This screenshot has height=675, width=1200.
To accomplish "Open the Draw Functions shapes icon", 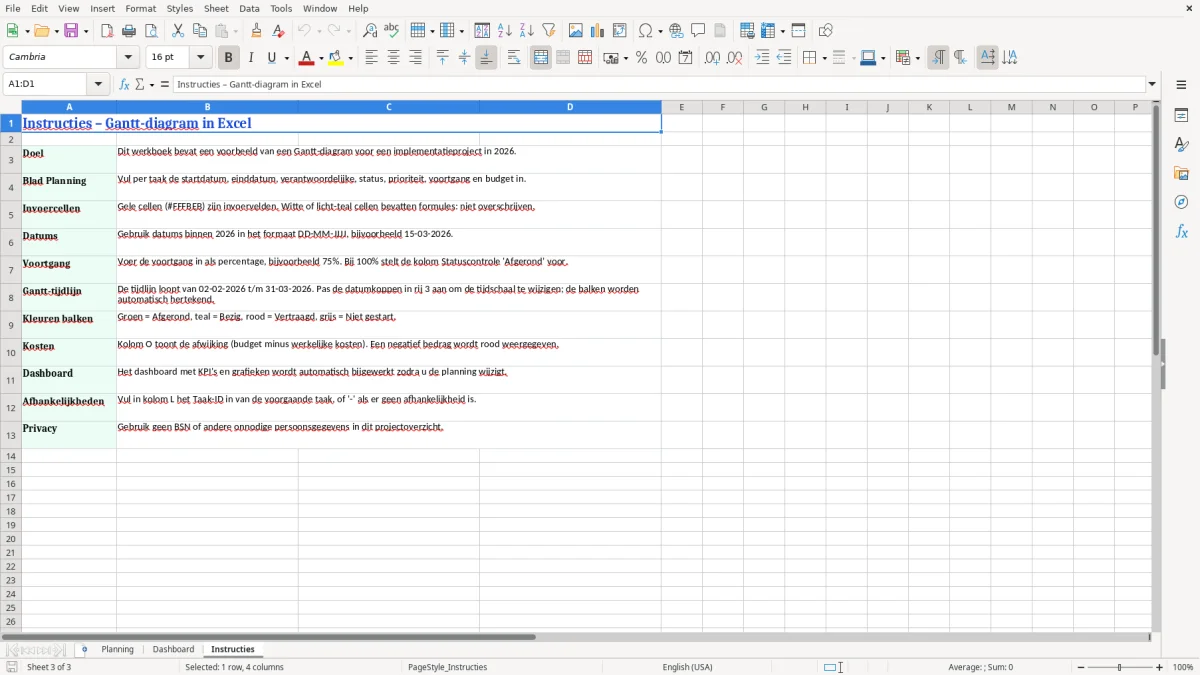I will pyautogui.click(x=825, y=31).
